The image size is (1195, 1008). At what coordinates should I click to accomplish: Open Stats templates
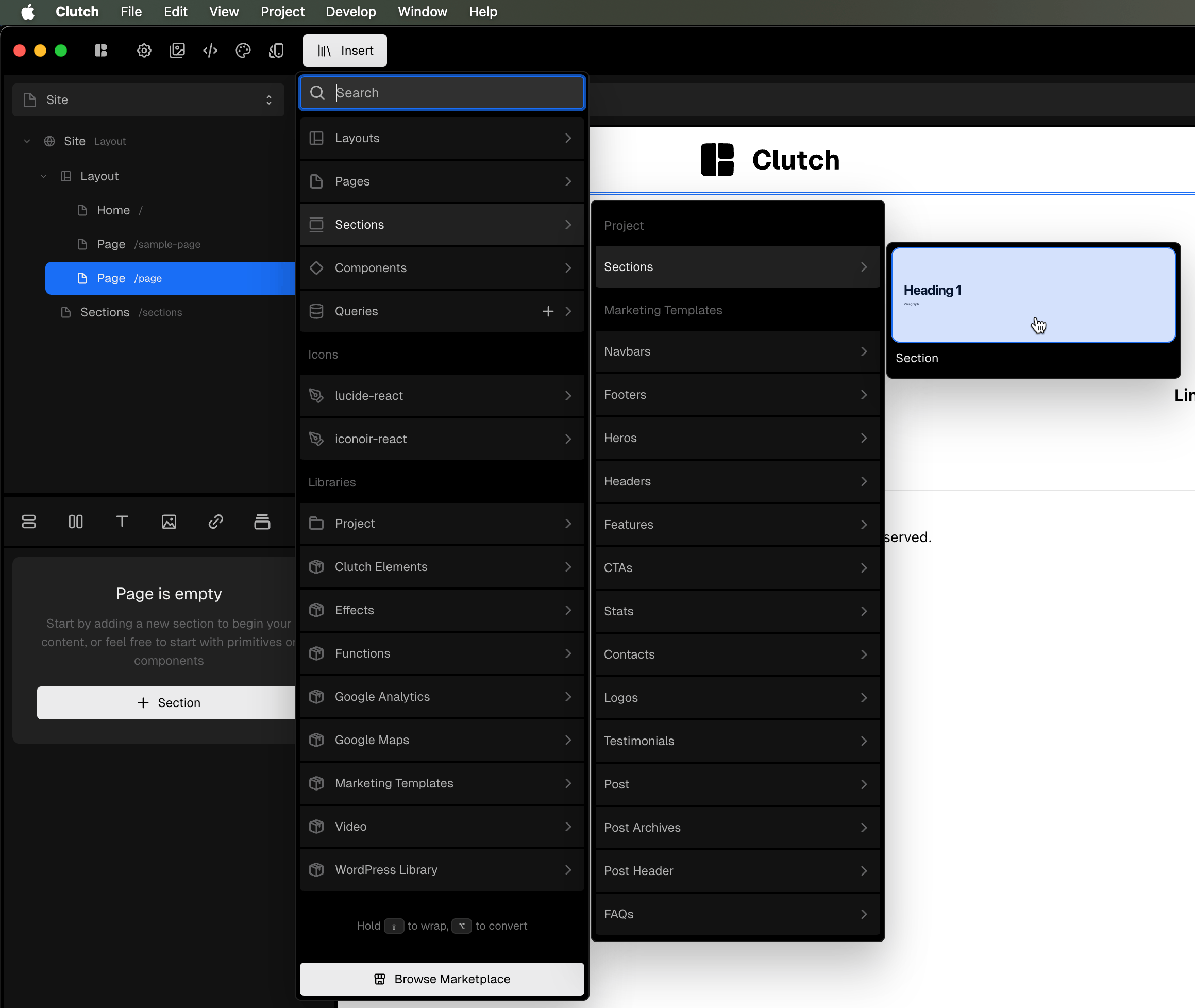737,611
